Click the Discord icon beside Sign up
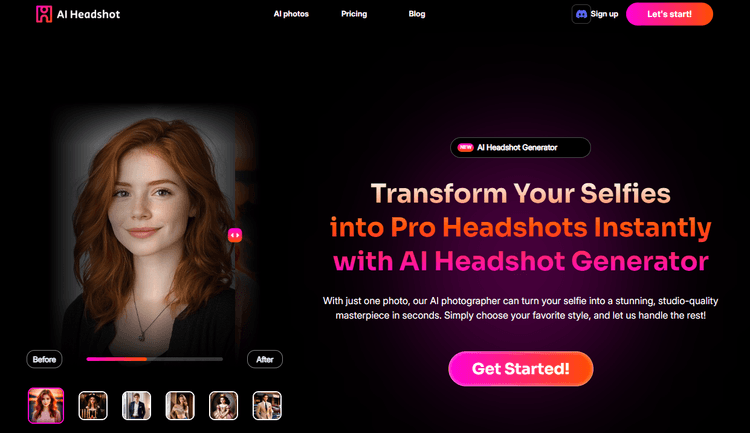 coord(581,14)
